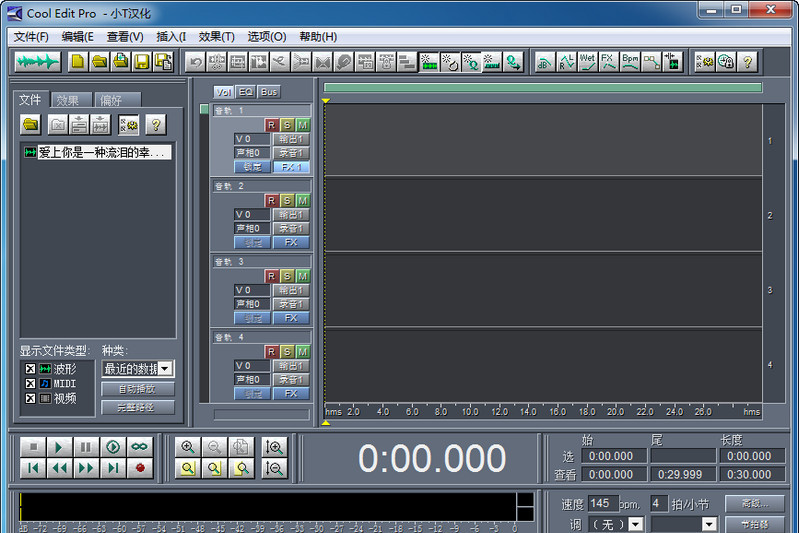Select file 爱上你是一种流泪的幸...
This screenshot has height=533, width=799.
pyautogui.click(x=98, y=152)
